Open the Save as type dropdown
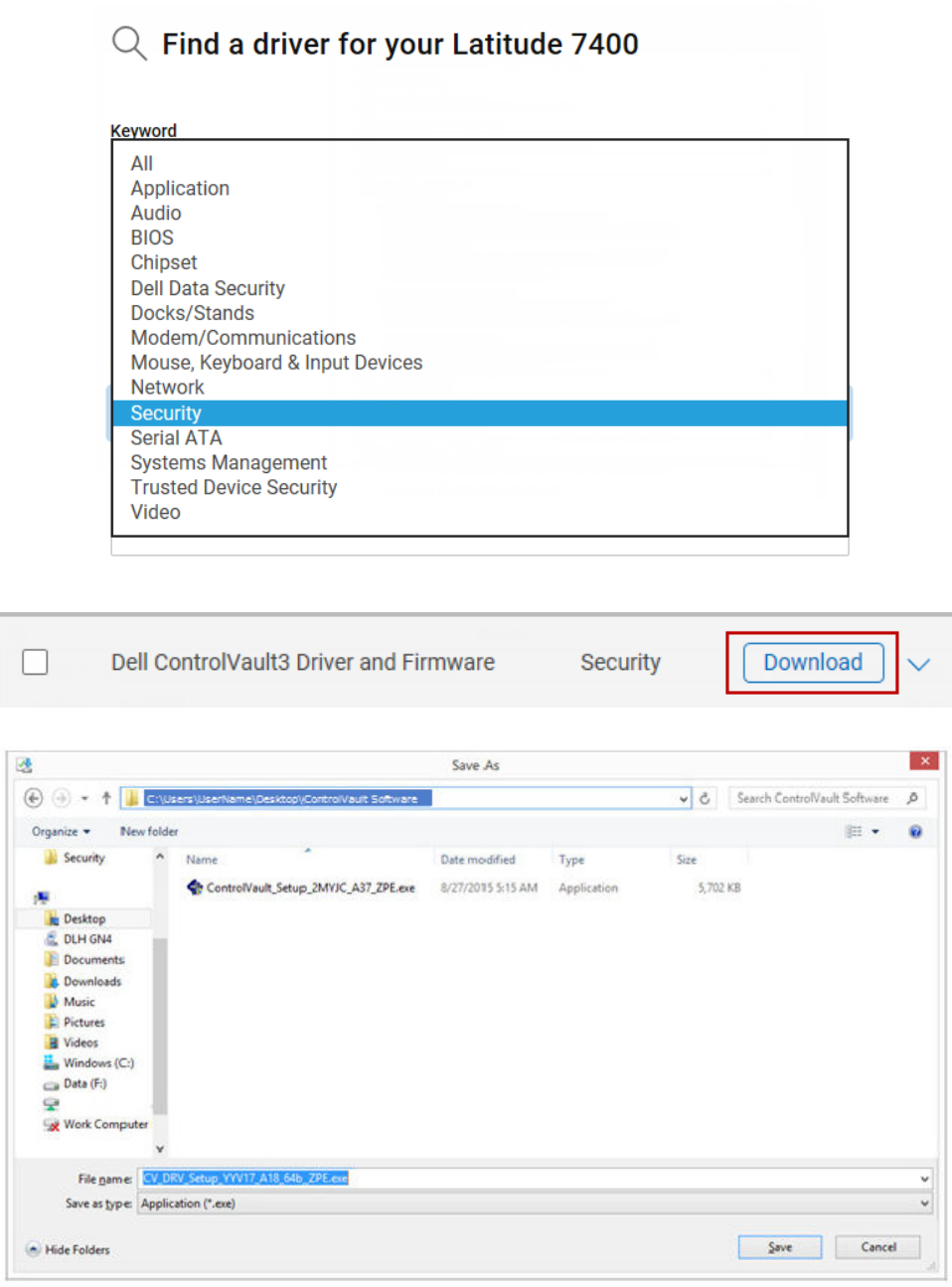Image resolution: width=952 pixels, height=1287 pixels. pyautogui.click(x=535, y=1204)
